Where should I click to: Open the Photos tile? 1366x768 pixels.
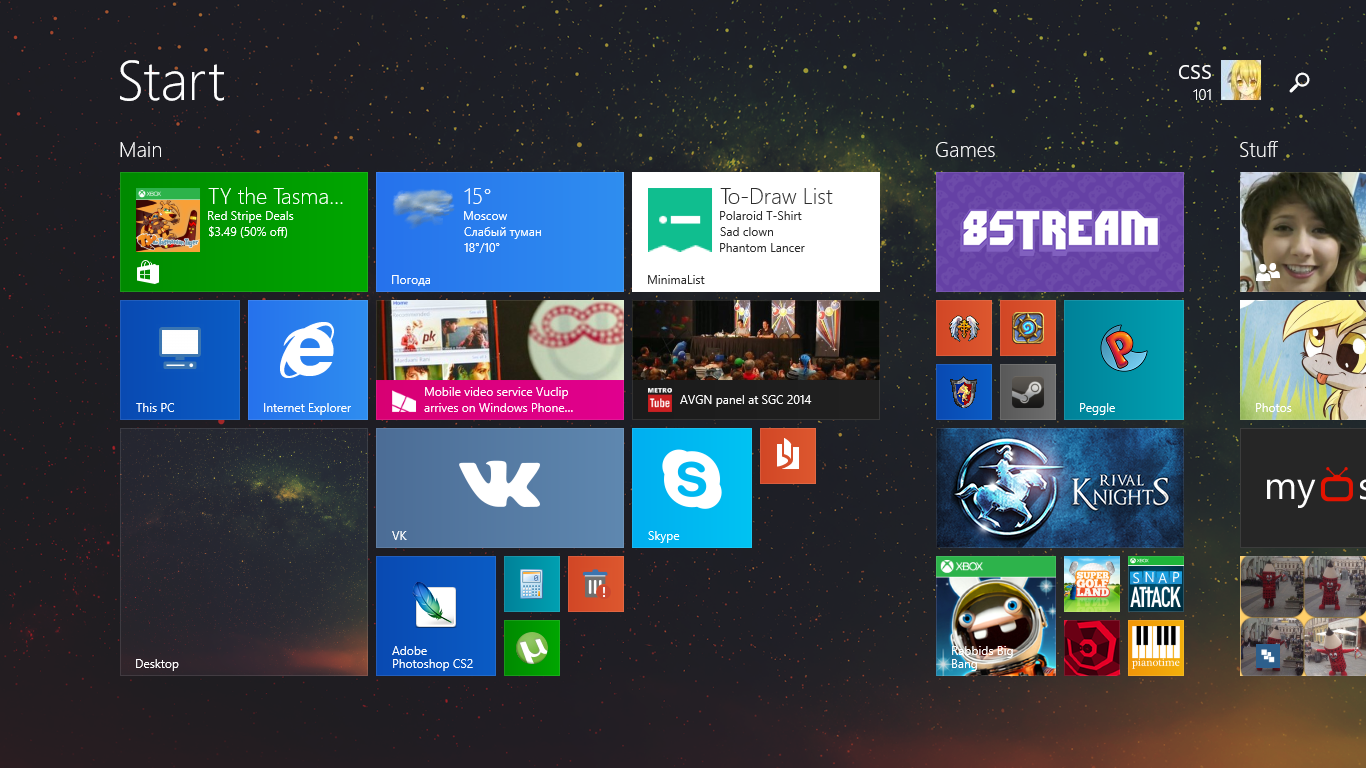[1303, 360]
